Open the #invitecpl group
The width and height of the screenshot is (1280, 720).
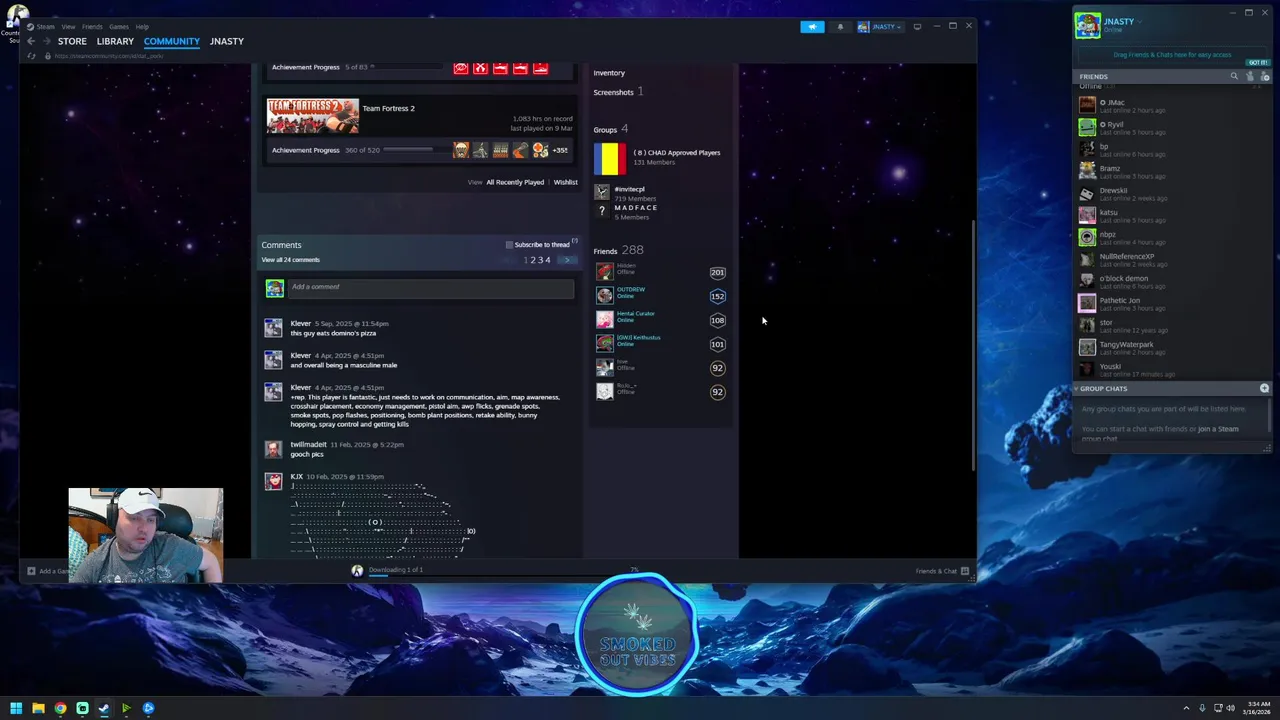click(x=629, y=189)
